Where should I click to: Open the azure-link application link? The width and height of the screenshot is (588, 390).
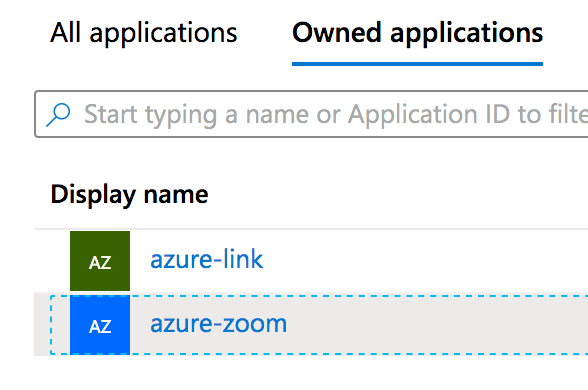(x=207, y=260)
